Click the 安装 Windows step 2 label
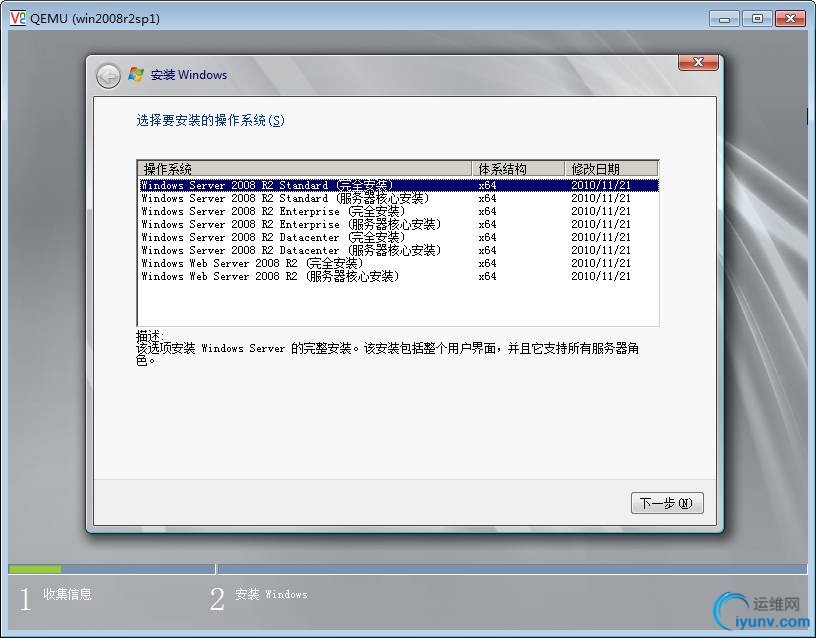The image size is (816, 638). 271,594
